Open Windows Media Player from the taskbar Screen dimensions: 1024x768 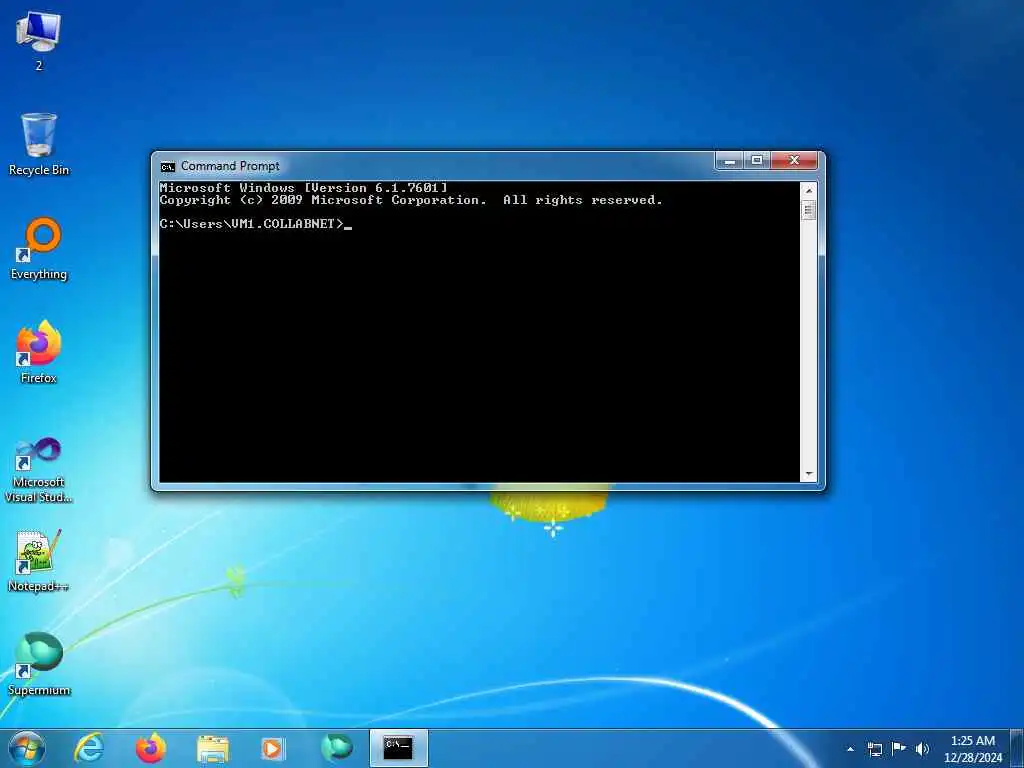[x=272, y=748]
